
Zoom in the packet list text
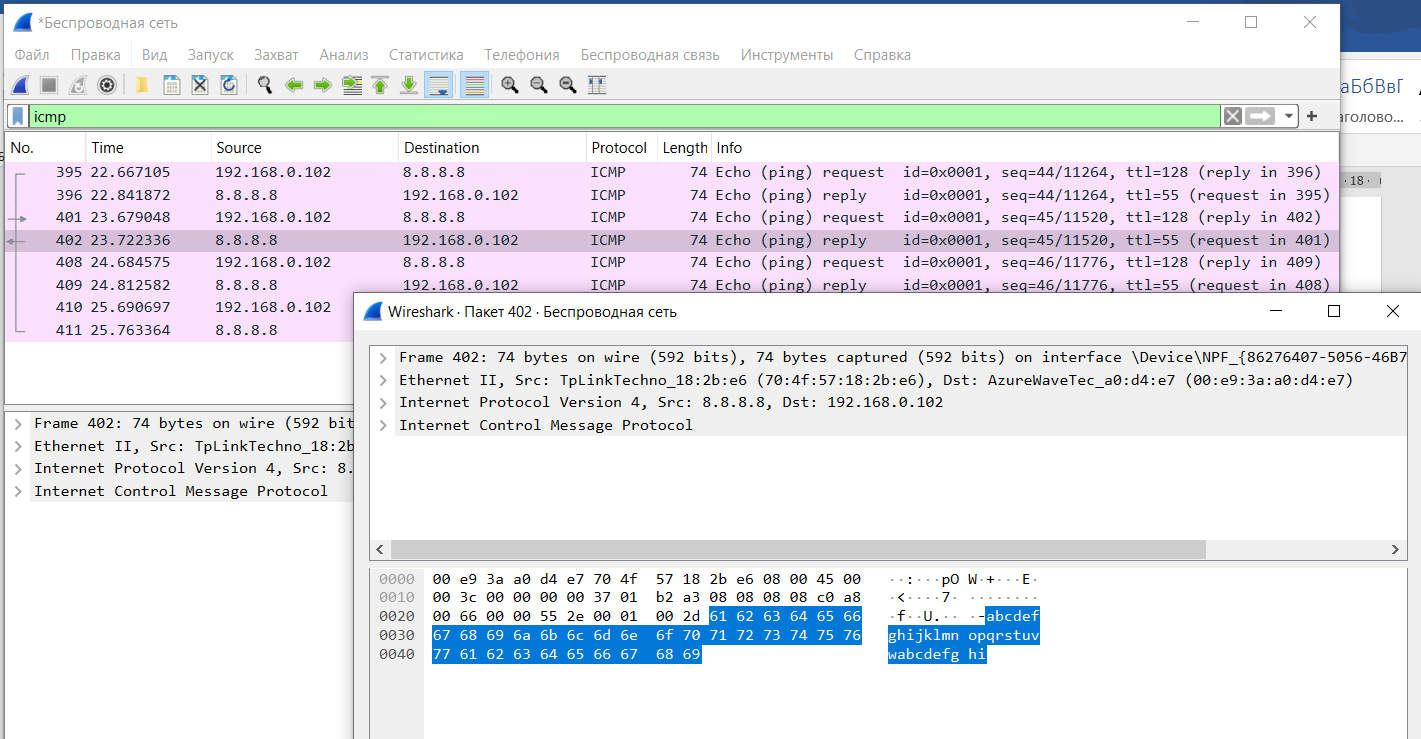pyautogui.click(x=510, y=85)
